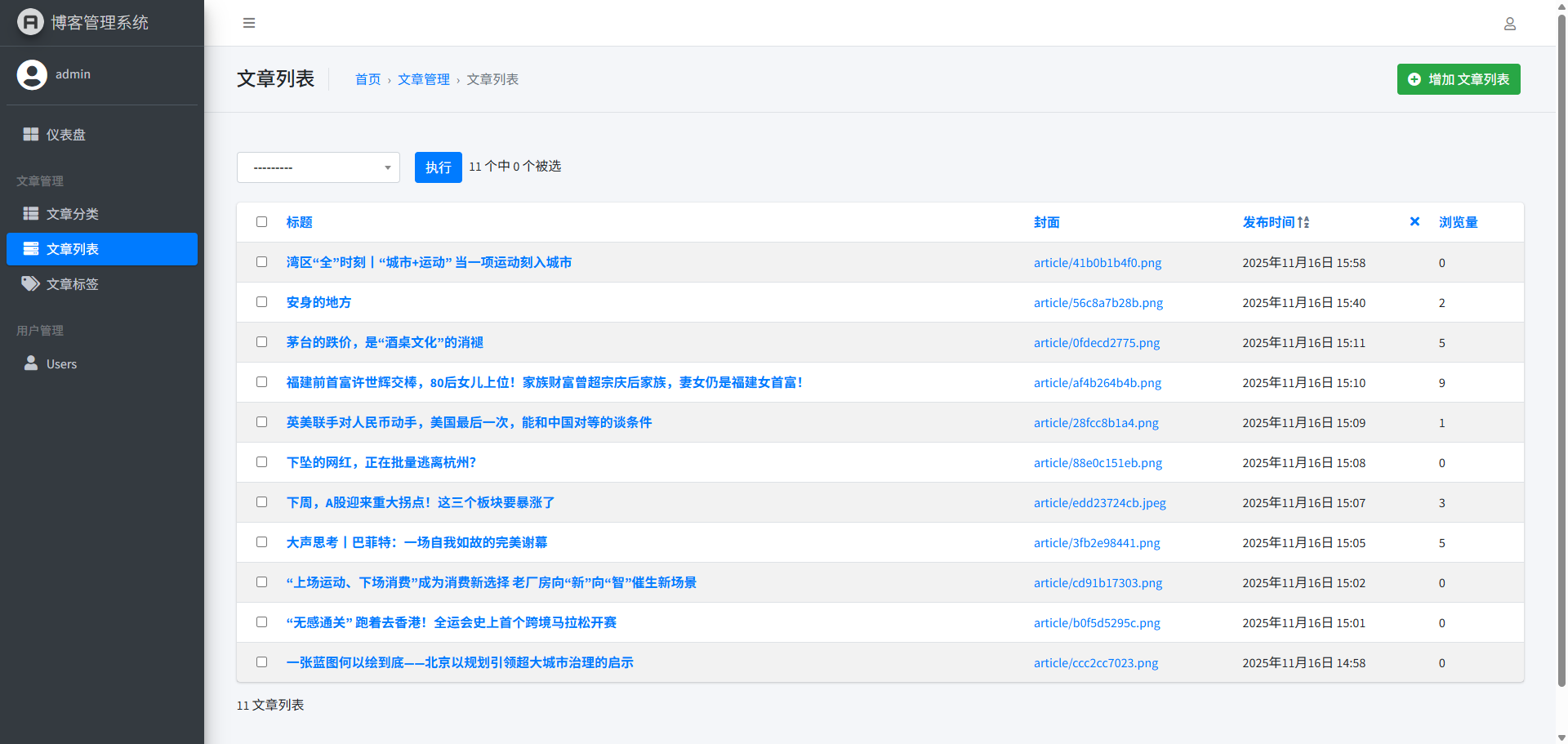1568x744 pixels.
Task: Toggle sort direction arrows on 发布时间
Action: pyautogui.click(x=1303, y=222)
